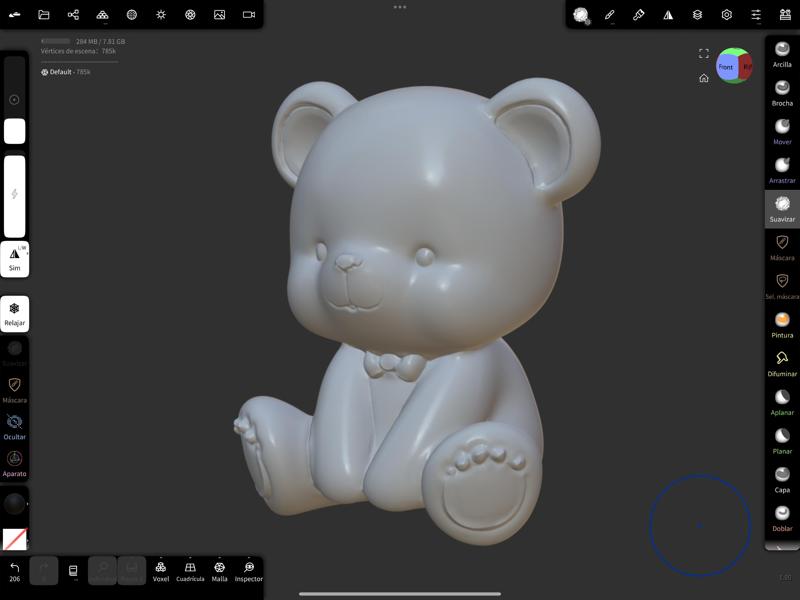
Task: Select the Sel. máscara tool
Action: [782, 287]
